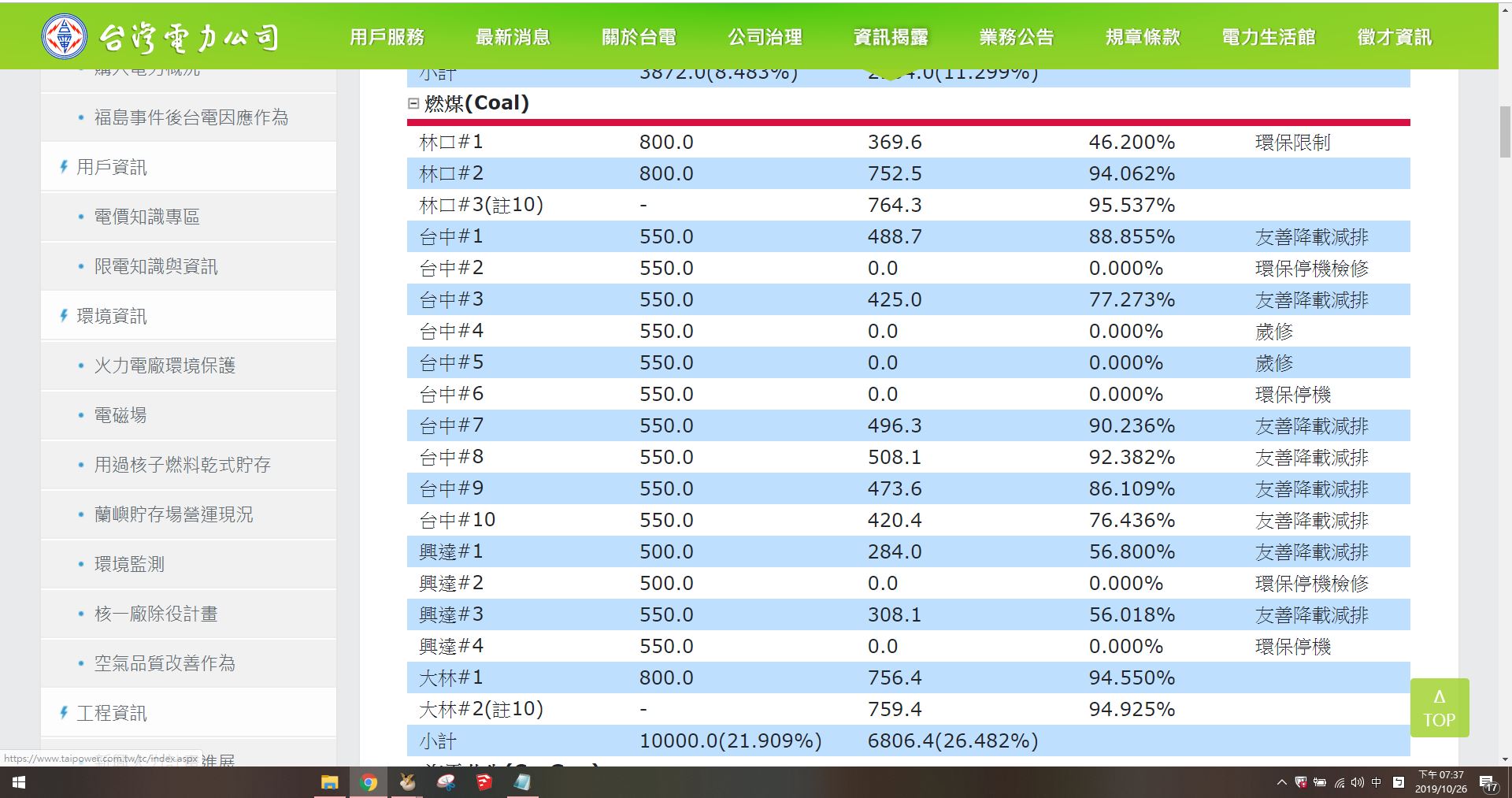Select 環保停機 note in 興達#4 row
This screenshot has width=1512, height=798.
(x=1292, y=647)
